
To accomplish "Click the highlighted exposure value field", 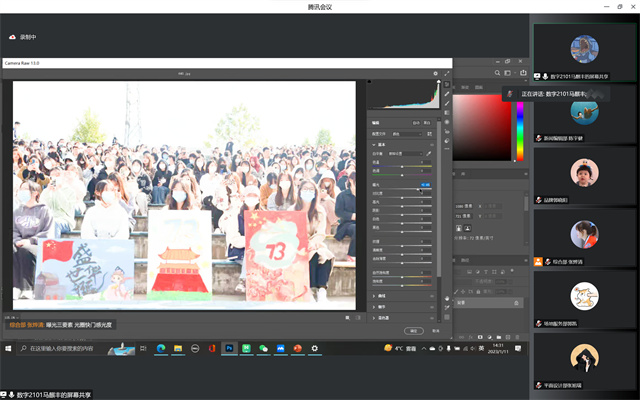I will (425, 184).
